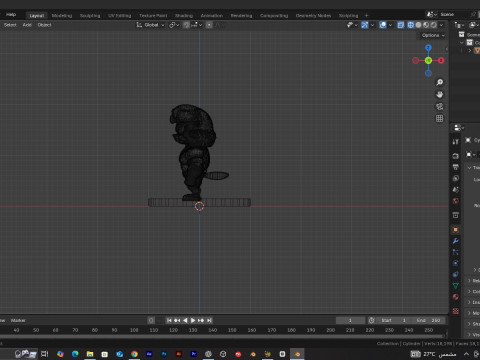The height and width of the screenshot is (360, 480).
Task: Switch to the Geometry Nodes workspace tab
Action: coord(313,15)
